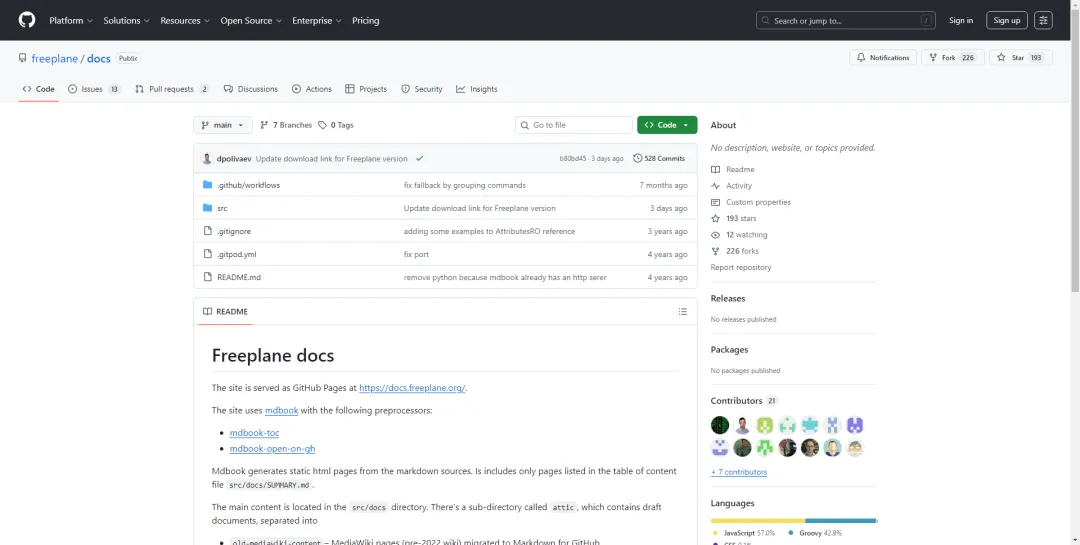Click Report repository
Viewport: 1080px width, 545px height.
741,267
